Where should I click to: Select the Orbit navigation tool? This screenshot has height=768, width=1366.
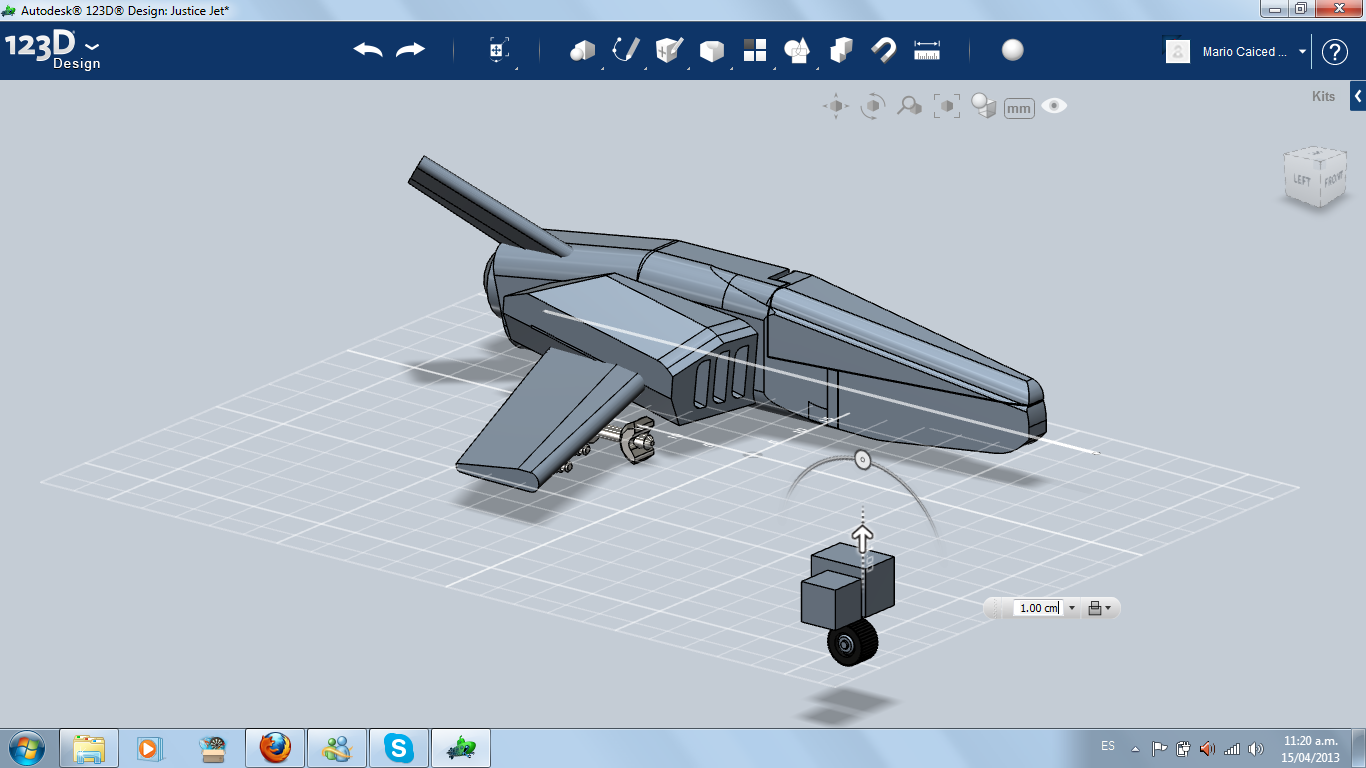coord(873,106)
